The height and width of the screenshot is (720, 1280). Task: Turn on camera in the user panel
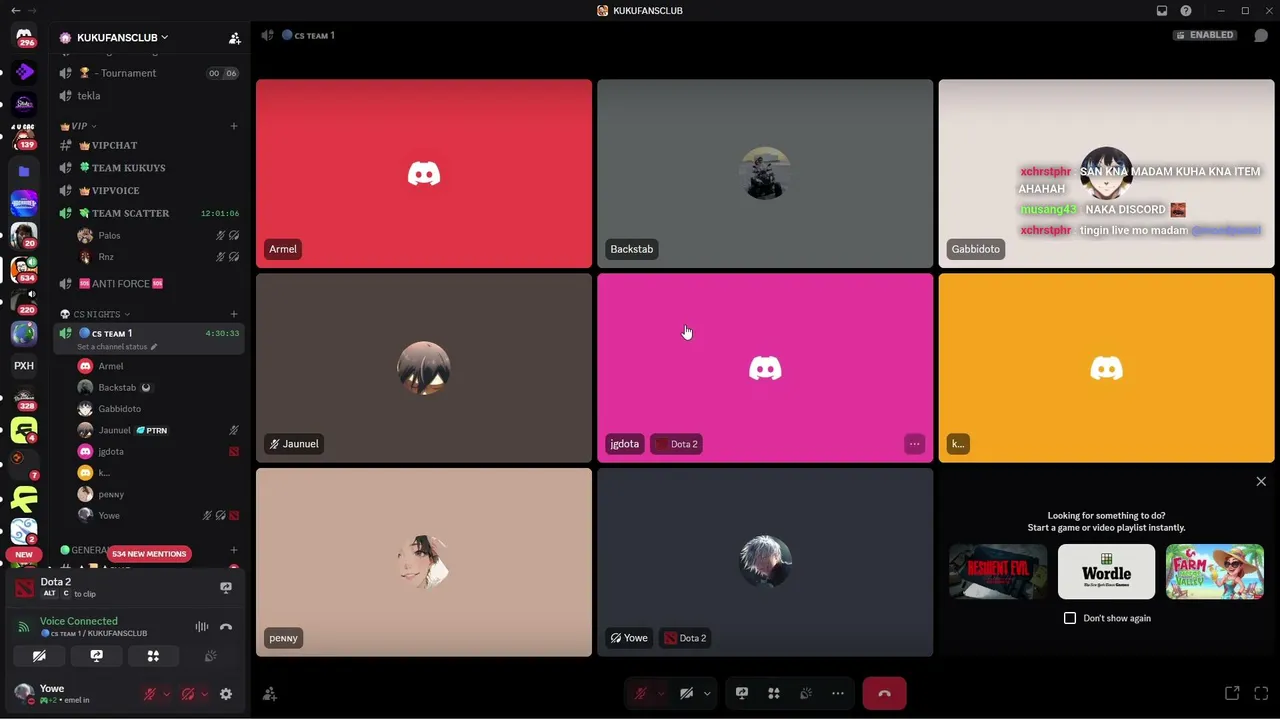click(x=39, y=657)
